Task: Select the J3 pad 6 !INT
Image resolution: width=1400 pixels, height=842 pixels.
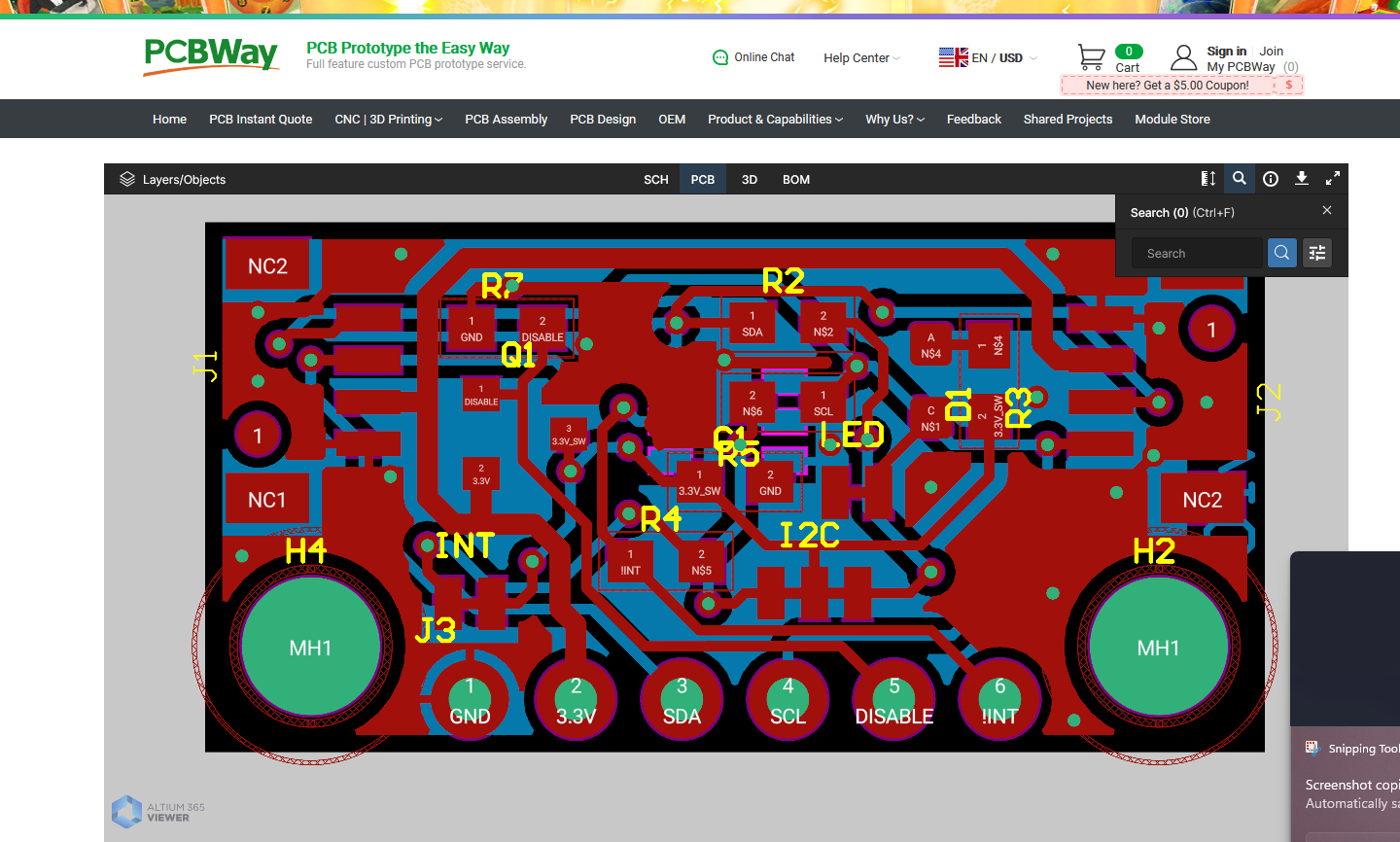Action: click(999, 700)
